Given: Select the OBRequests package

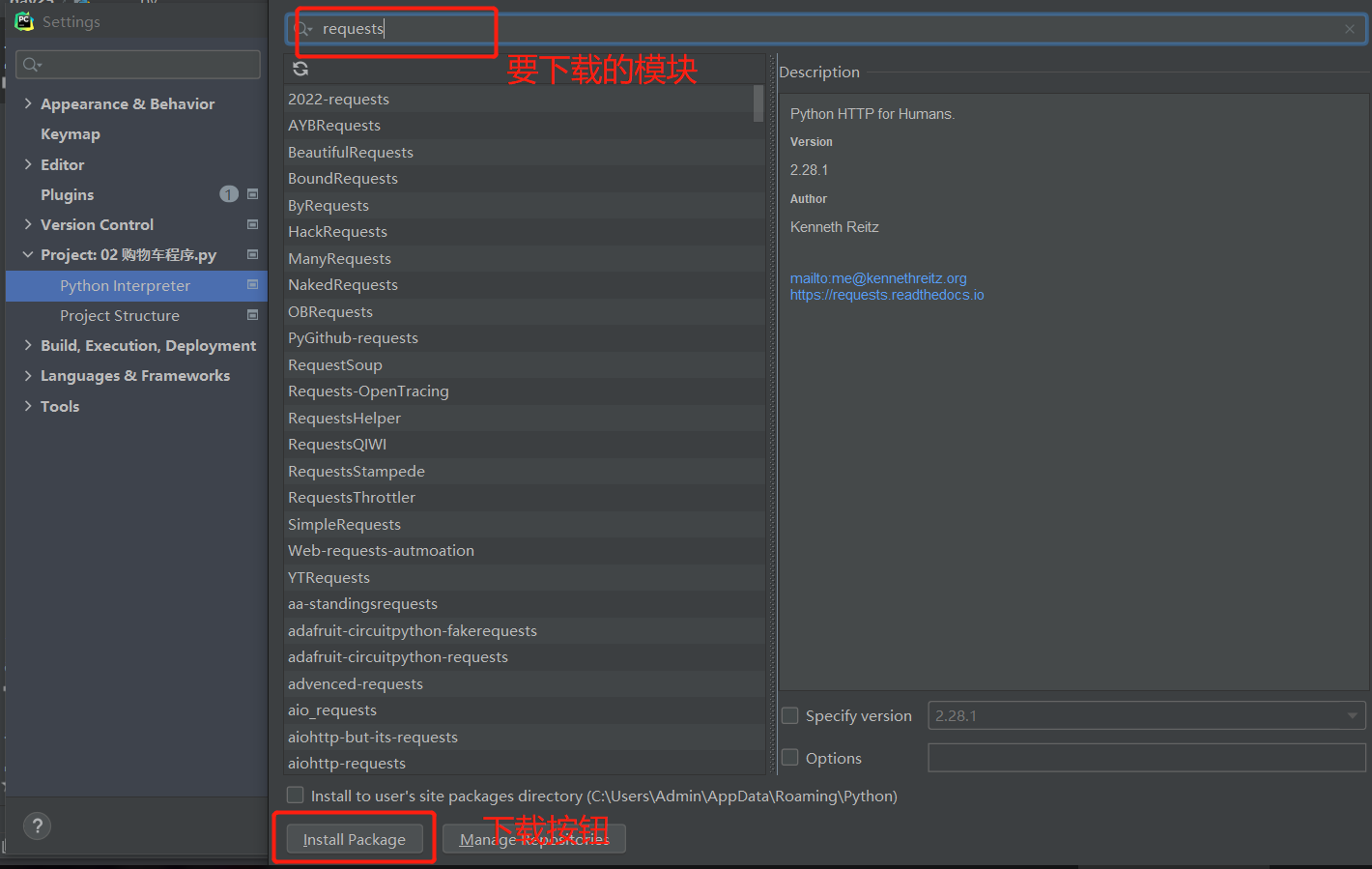Looking at the screenshot, I should point(525,311).
